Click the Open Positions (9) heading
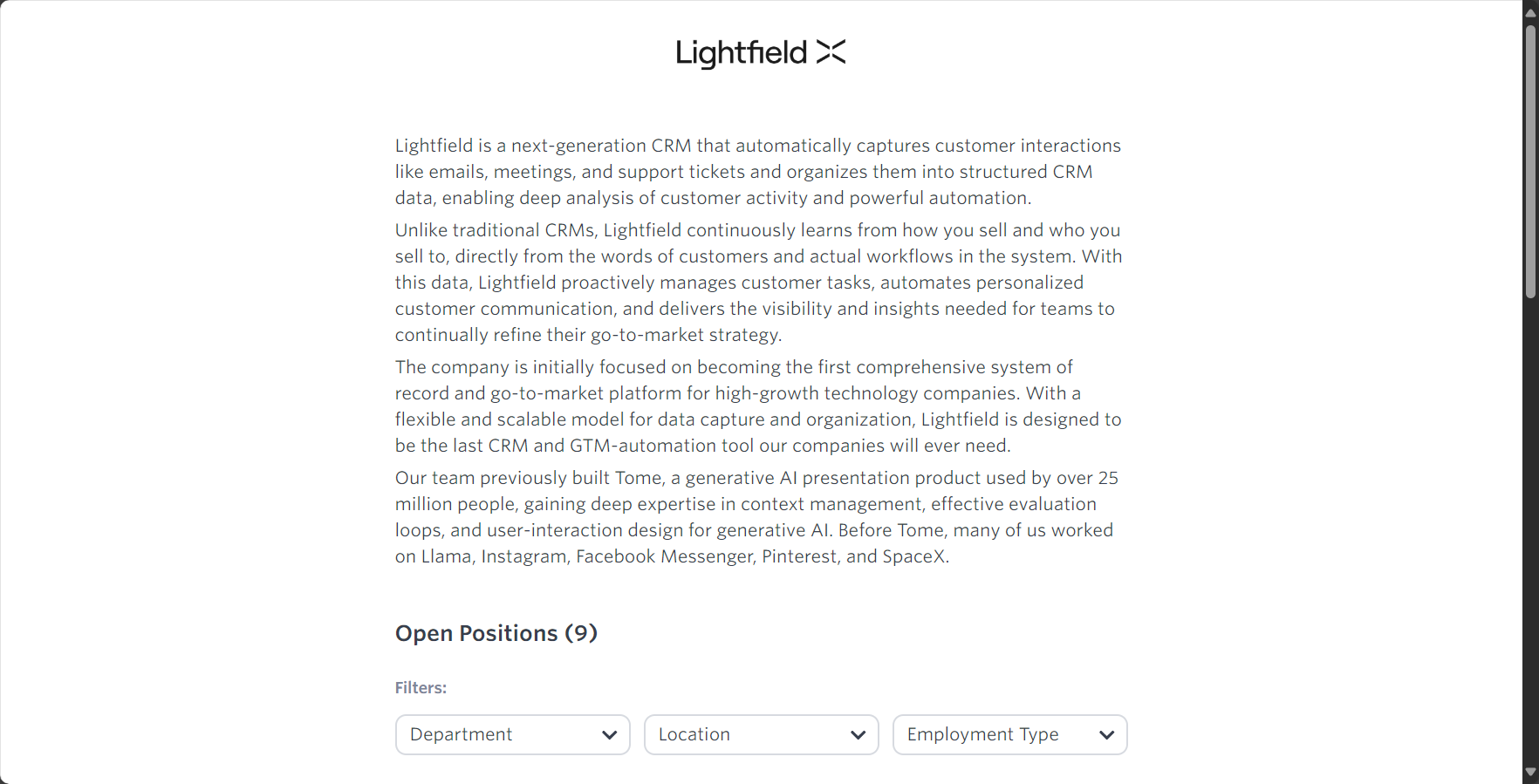Image resolution: width=1539 pixels, height=784 pixels. (x=496, y=633)
